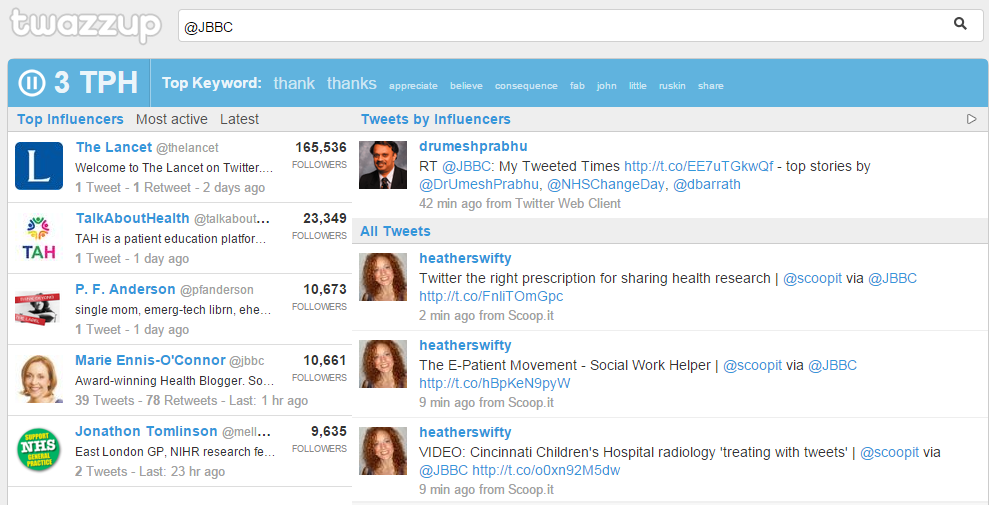Open link t.co/EE7uTGkwQf

coord(698,166)
